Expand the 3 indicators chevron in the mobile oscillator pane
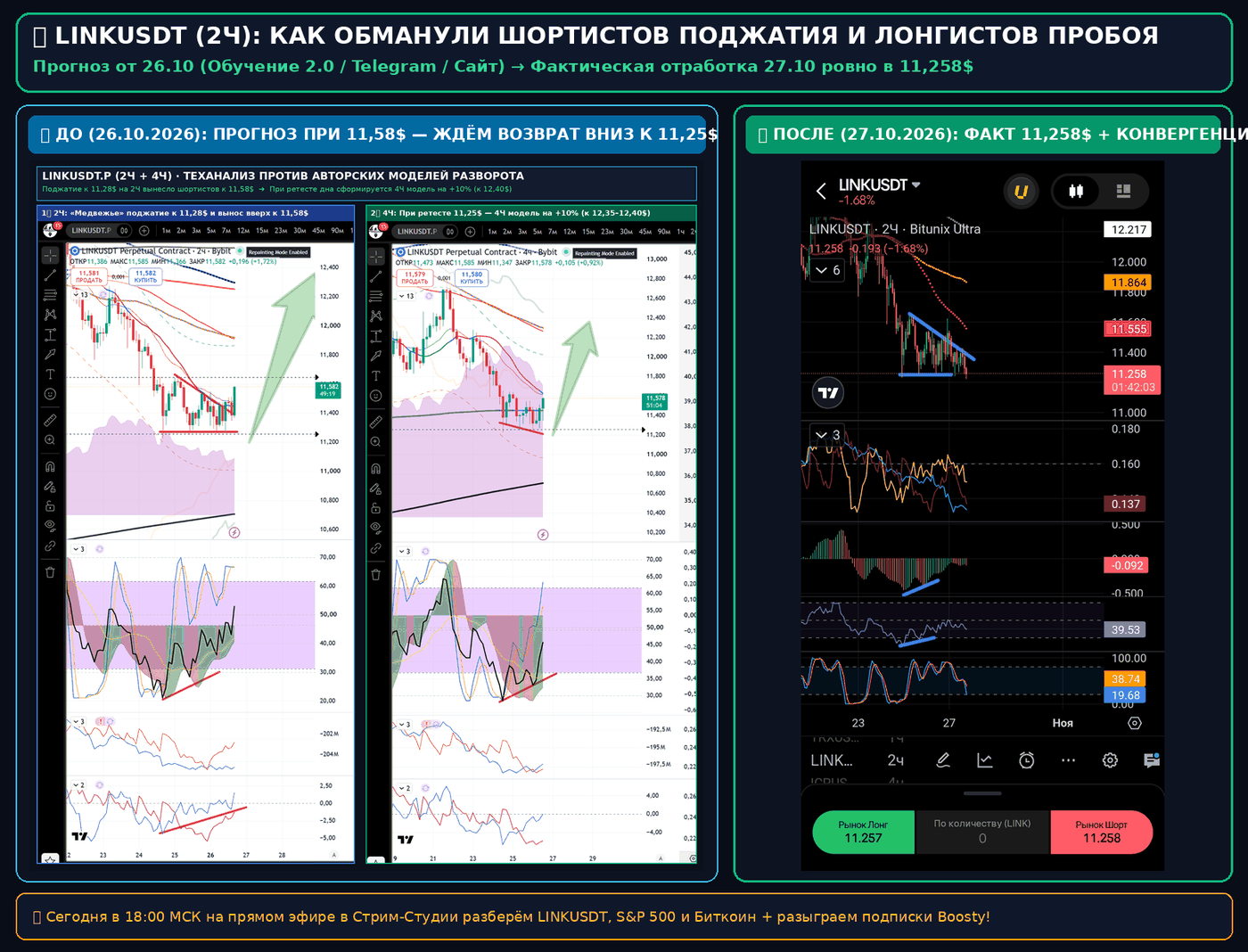This screenshot has width=1248, height=952. [x=828, y=435]
